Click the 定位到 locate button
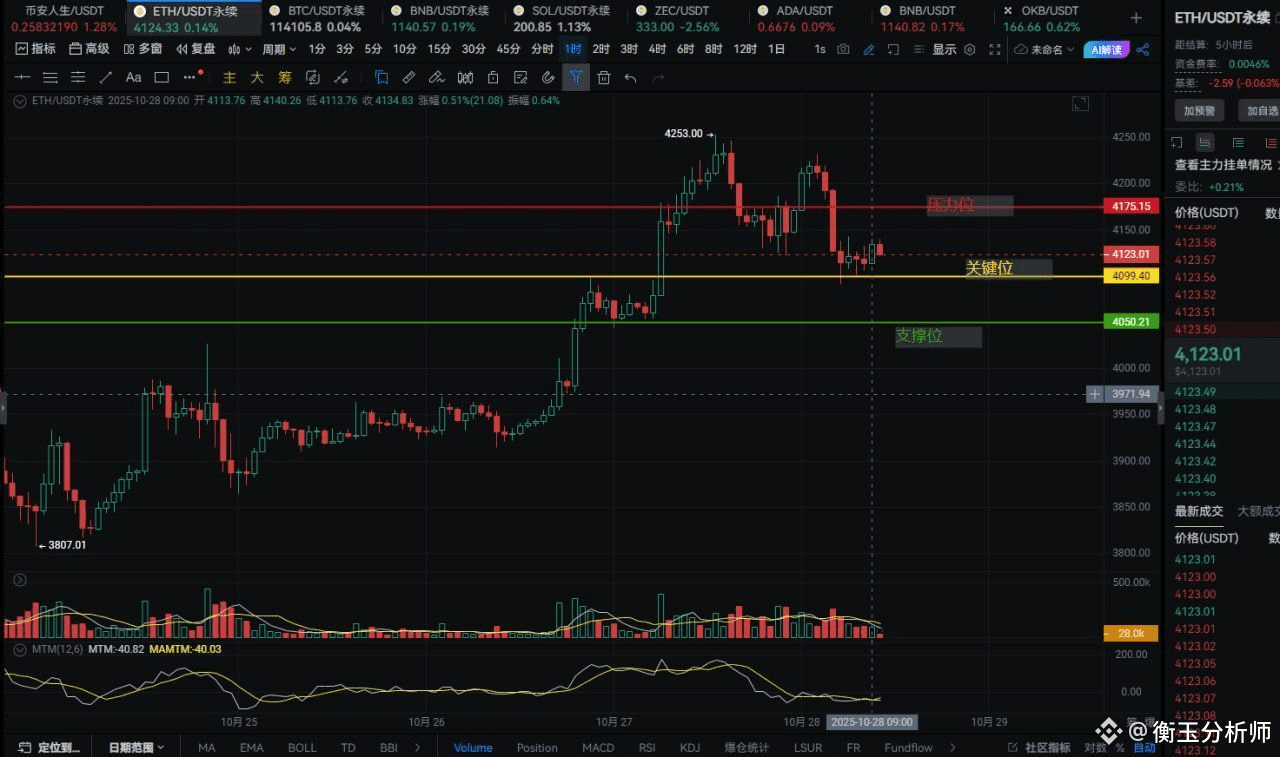The height and width of the screenshot is (757, 1280). tap(48, 747)
